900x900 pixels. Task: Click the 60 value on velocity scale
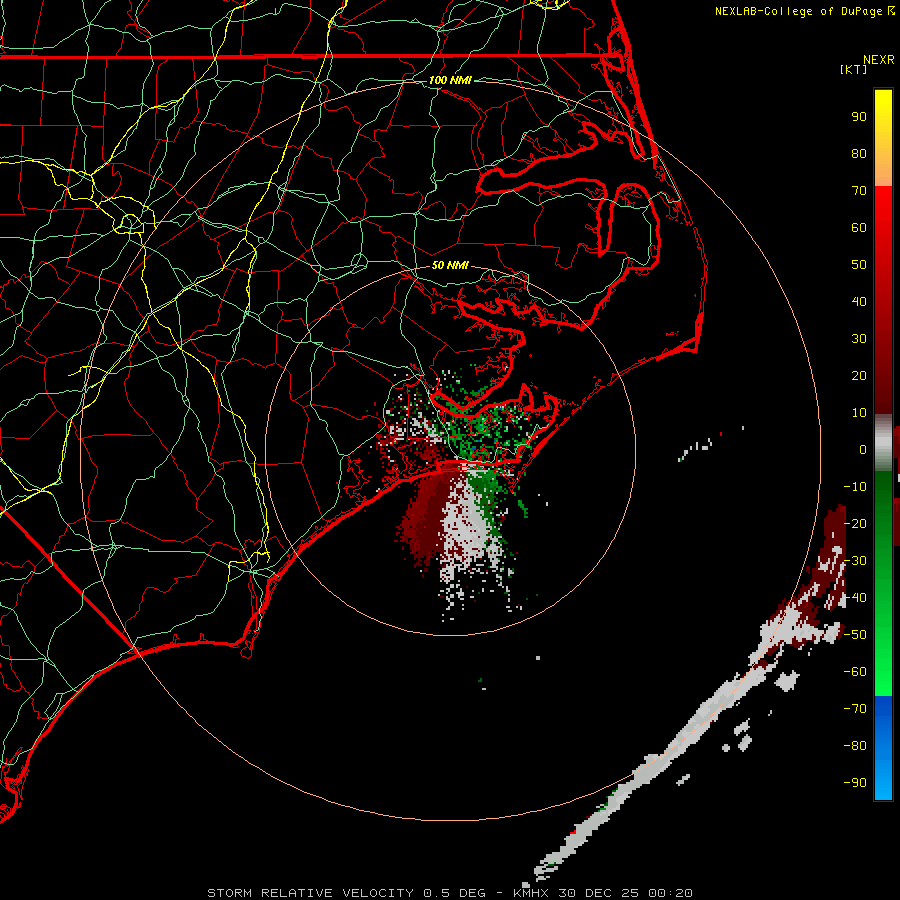(859, 228)
